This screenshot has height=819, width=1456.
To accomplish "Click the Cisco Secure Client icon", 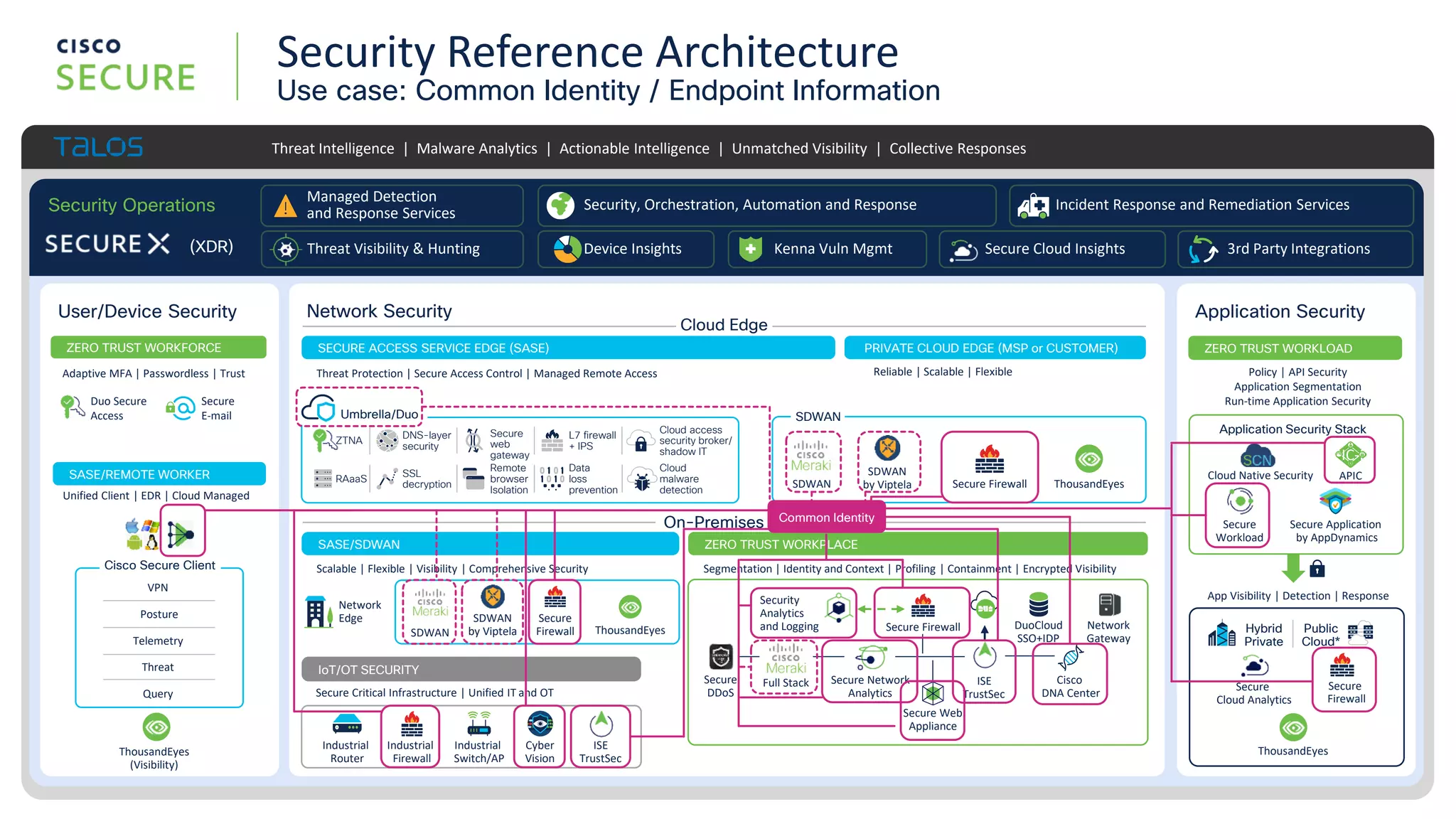I will (x=181, y=532).
